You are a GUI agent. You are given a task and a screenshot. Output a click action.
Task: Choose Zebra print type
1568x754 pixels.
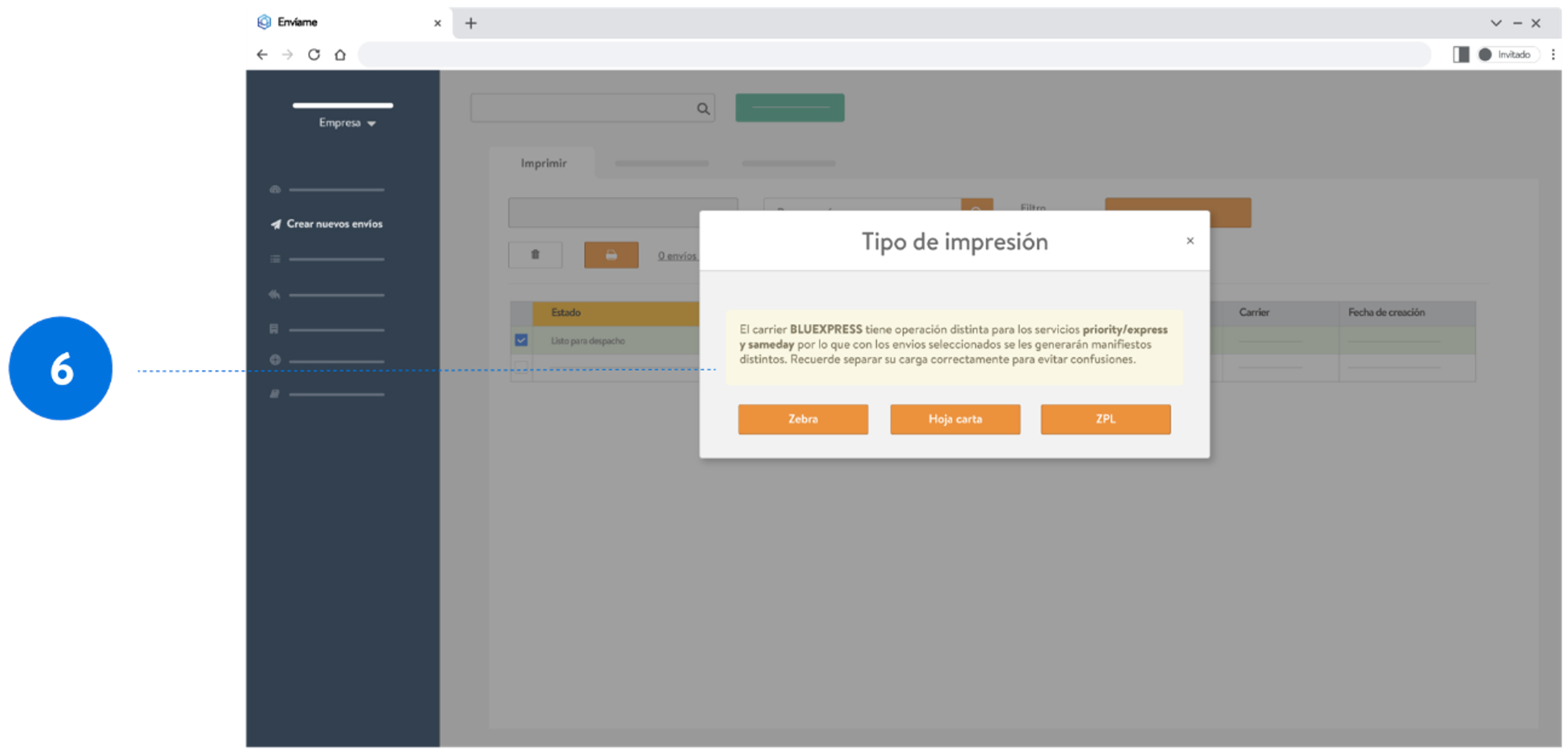[x=803, y=419]
